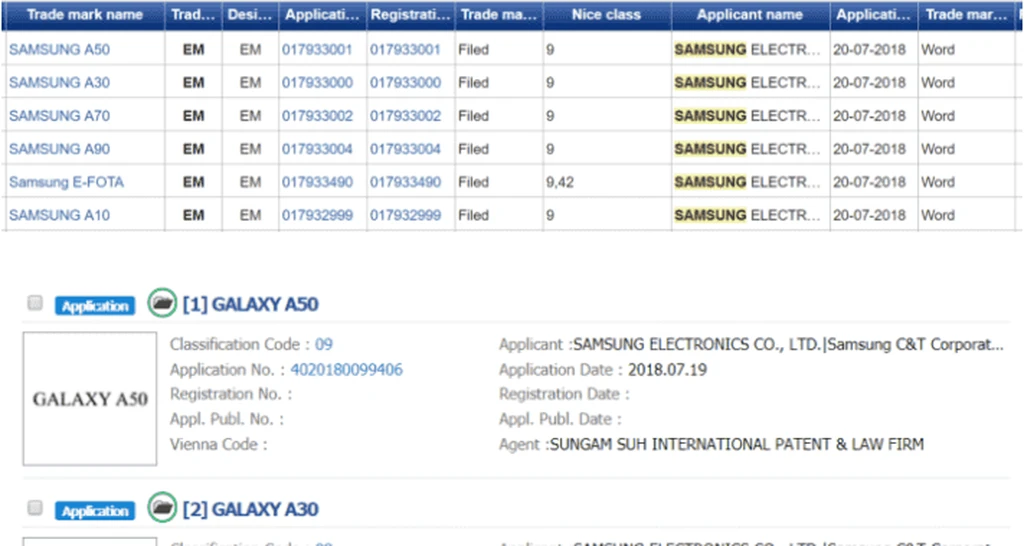Open the [2] GALAXY A30 title link
1024x546 pixels.
251,509
